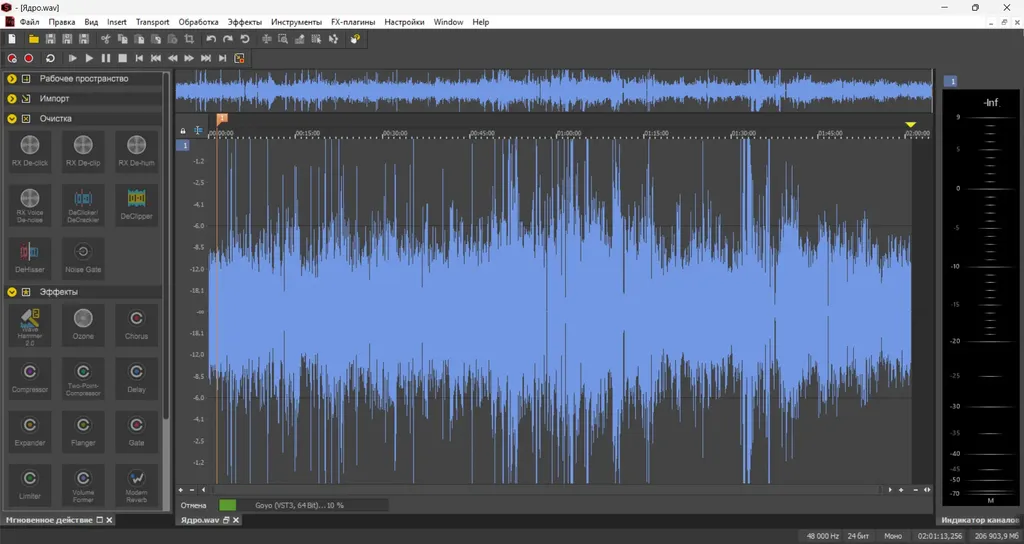Toggle the red Record button

coord(29,58)
